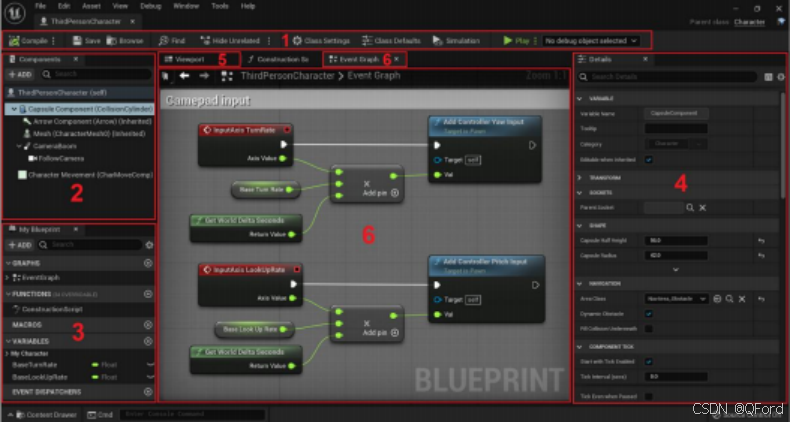Click the Simulation toolbar button
The width and height of the screenshot is (790, 423).
coord(456,41)
